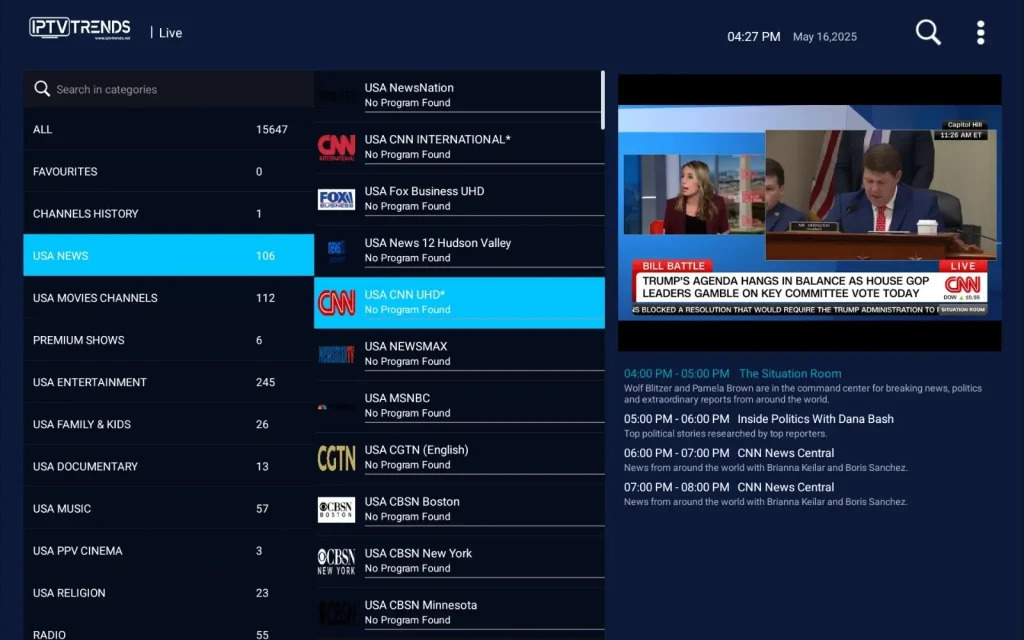Play the USA CBSN Boston channel

coord(459,509)
